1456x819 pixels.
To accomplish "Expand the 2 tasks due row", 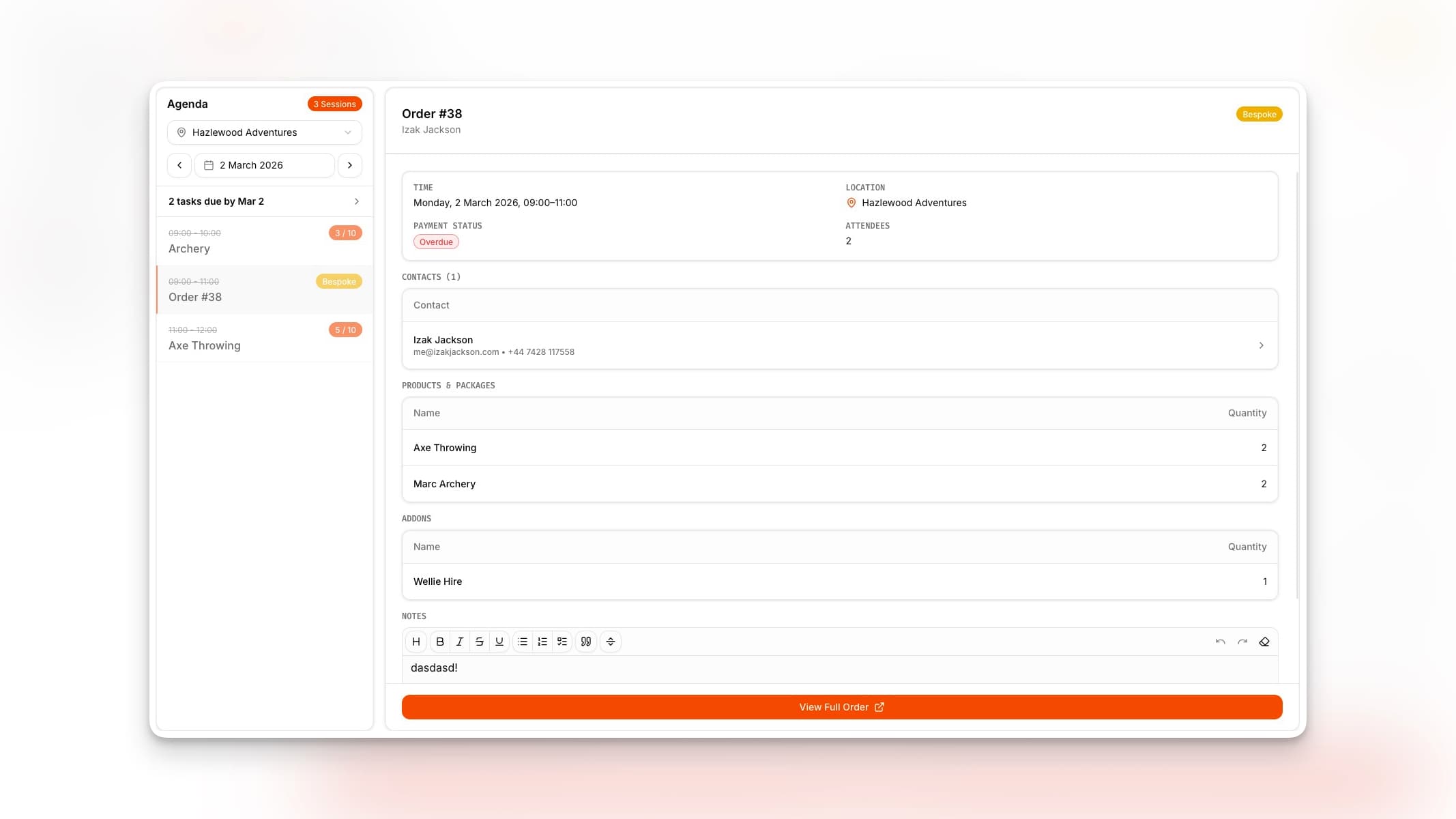I will (x=265, y=201).
